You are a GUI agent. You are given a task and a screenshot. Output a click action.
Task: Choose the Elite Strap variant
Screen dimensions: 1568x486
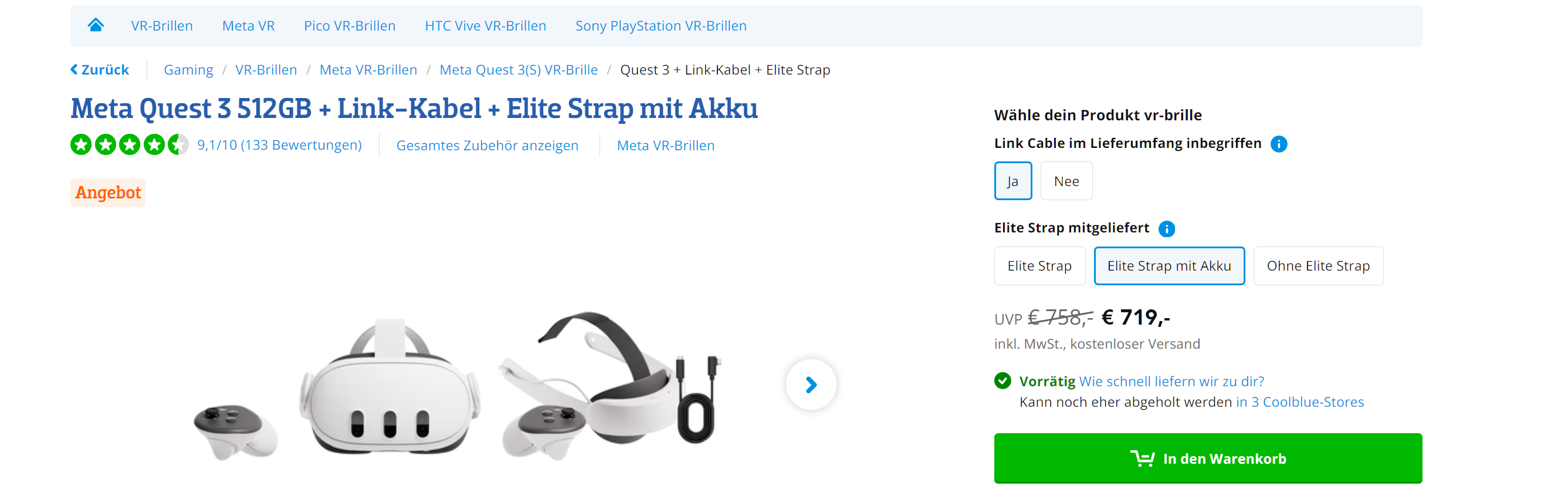coord(1039,265)
